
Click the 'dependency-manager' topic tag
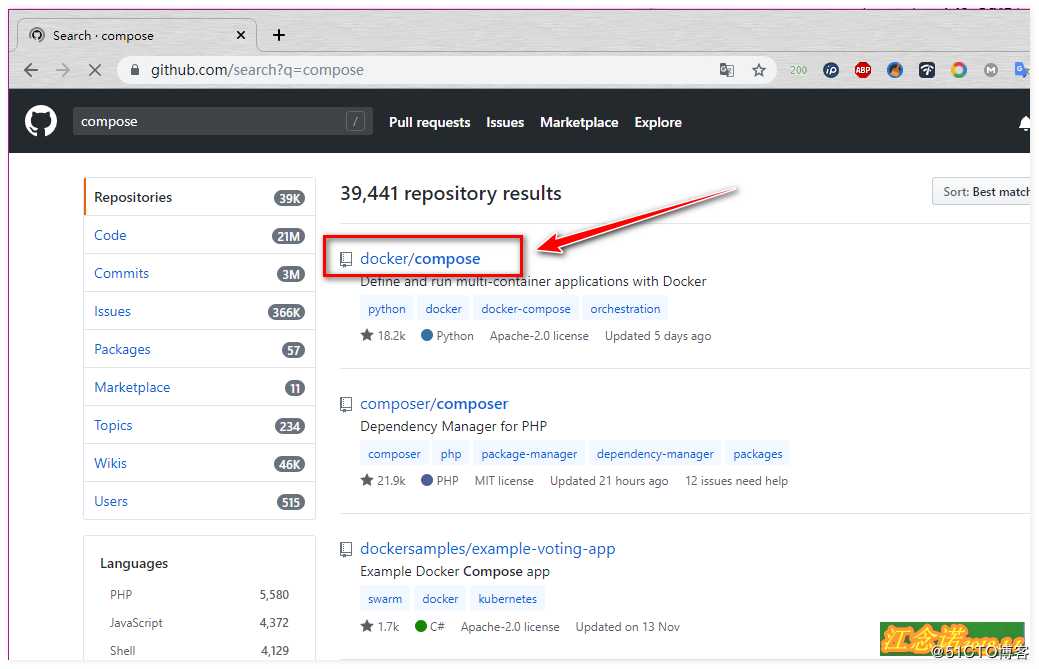pyautogui.click(x=655, y=454)
